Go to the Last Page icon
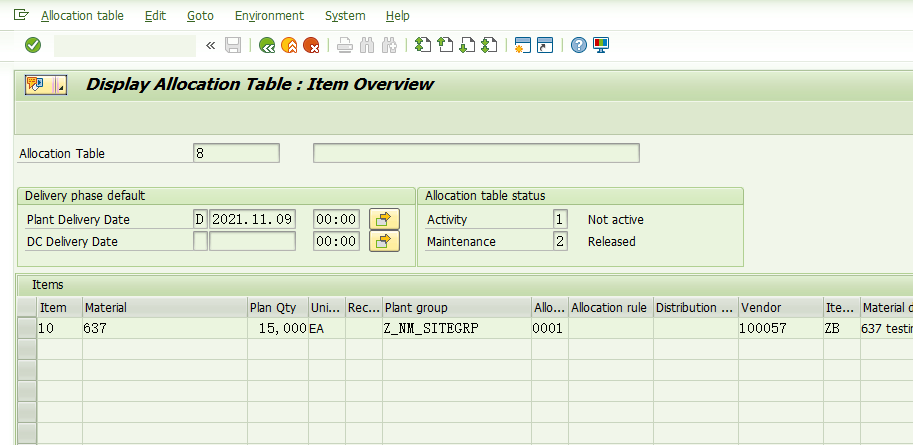The width and height of the screenshot is (913, 445). [x=489, y=45]
